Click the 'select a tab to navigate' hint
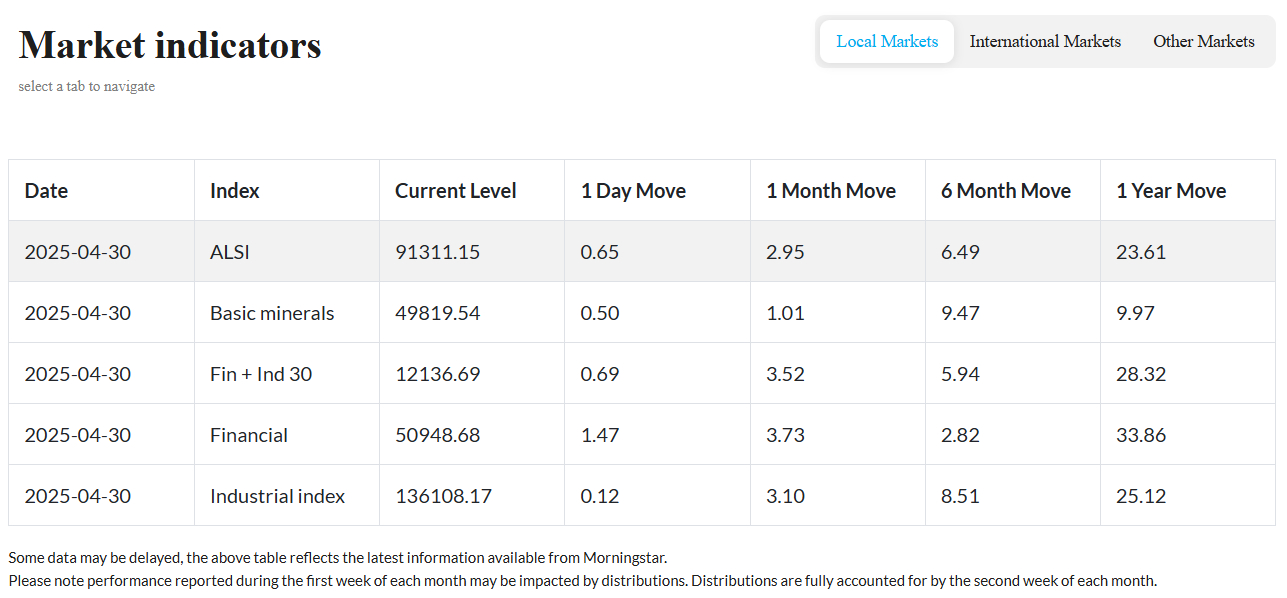 pos(87,87)
